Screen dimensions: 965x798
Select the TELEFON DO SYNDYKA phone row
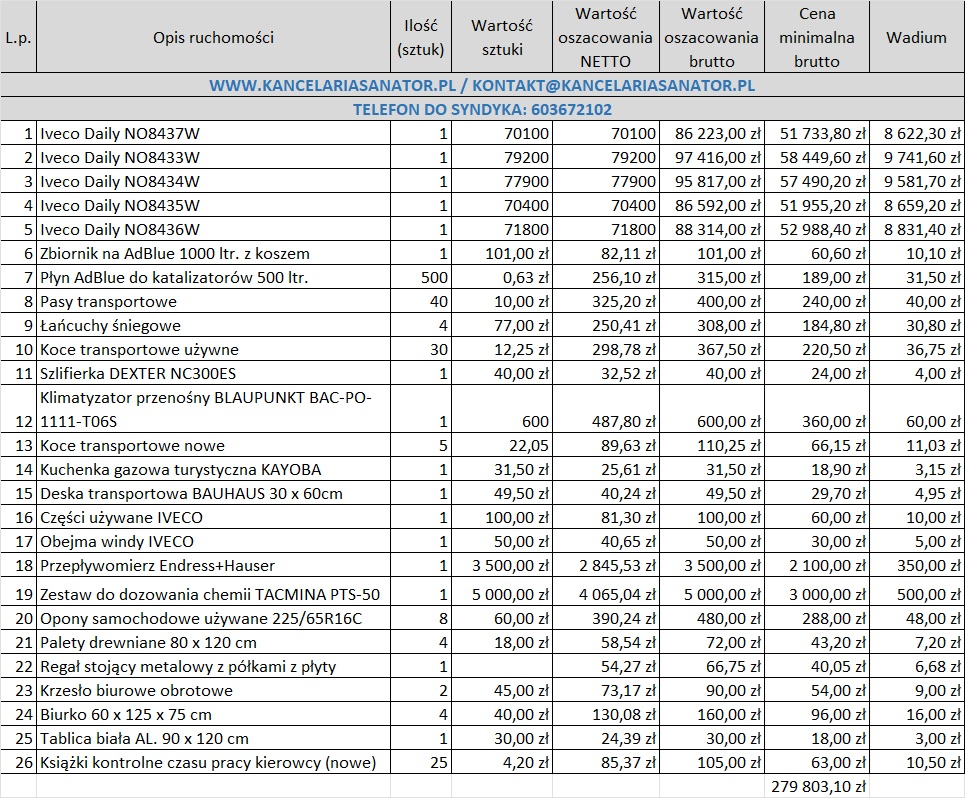tap(482, 109)
